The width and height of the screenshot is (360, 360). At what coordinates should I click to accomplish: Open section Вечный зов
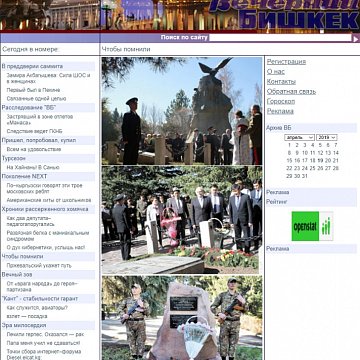[x=17, y=275]
